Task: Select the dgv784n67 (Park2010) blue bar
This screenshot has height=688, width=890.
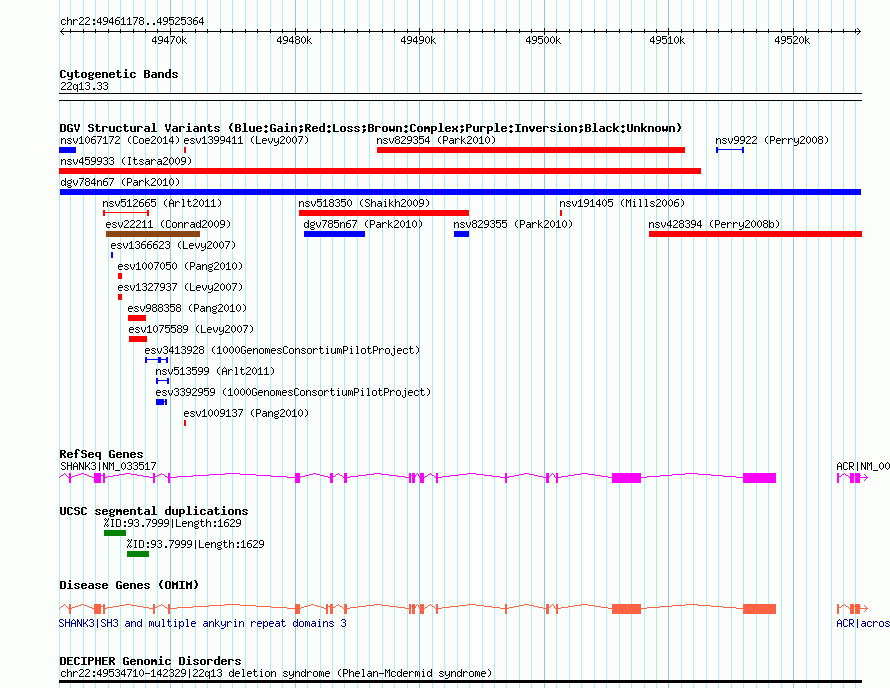Action: 460,192
